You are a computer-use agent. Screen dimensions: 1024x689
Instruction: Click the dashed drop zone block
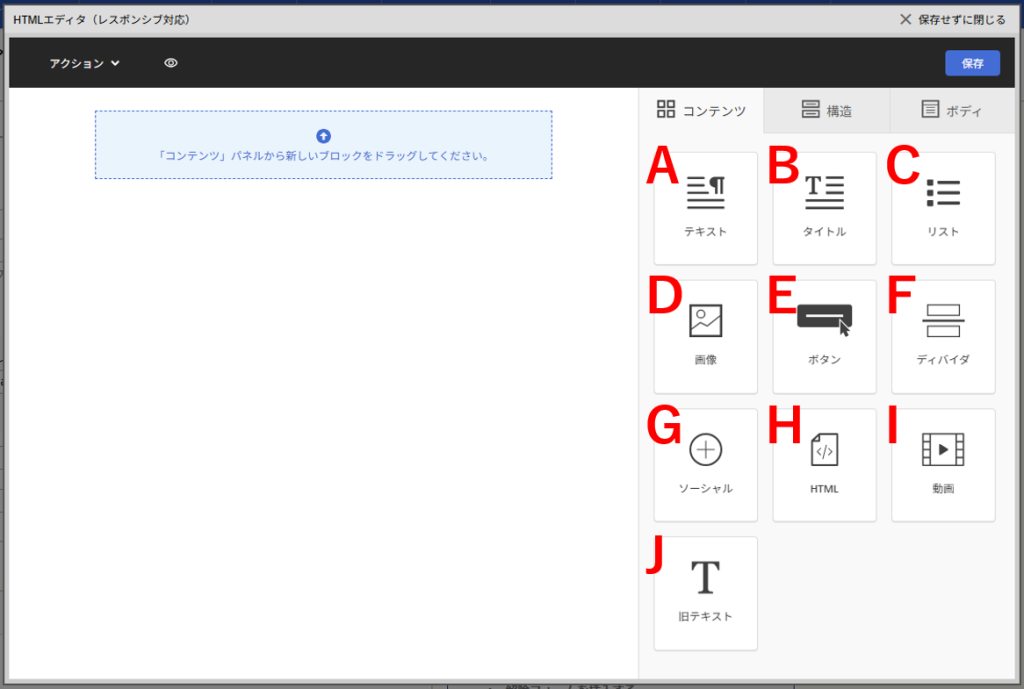click(x=323, y=144)
